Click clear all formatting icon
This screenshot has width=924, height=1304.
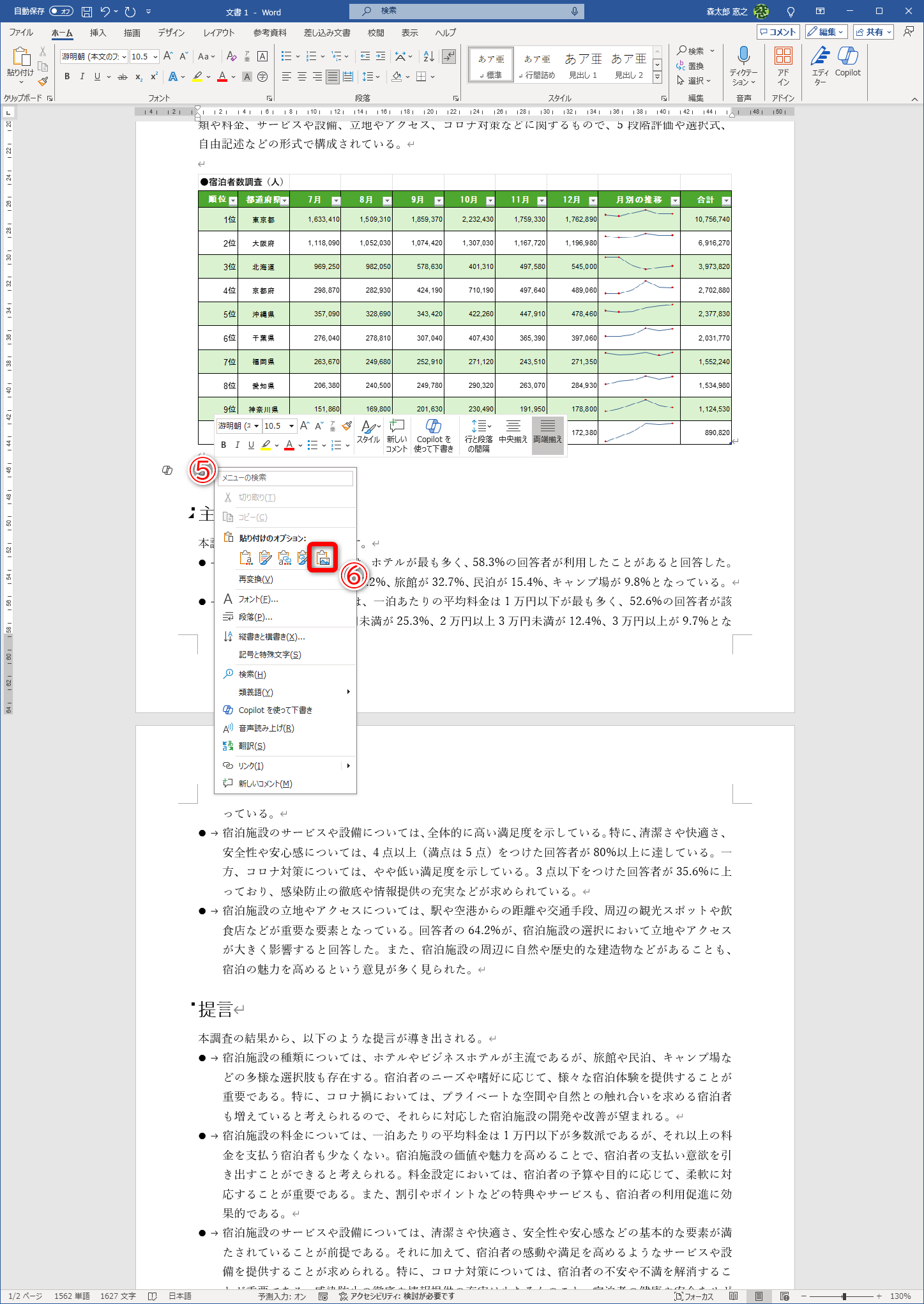[231, 56]
